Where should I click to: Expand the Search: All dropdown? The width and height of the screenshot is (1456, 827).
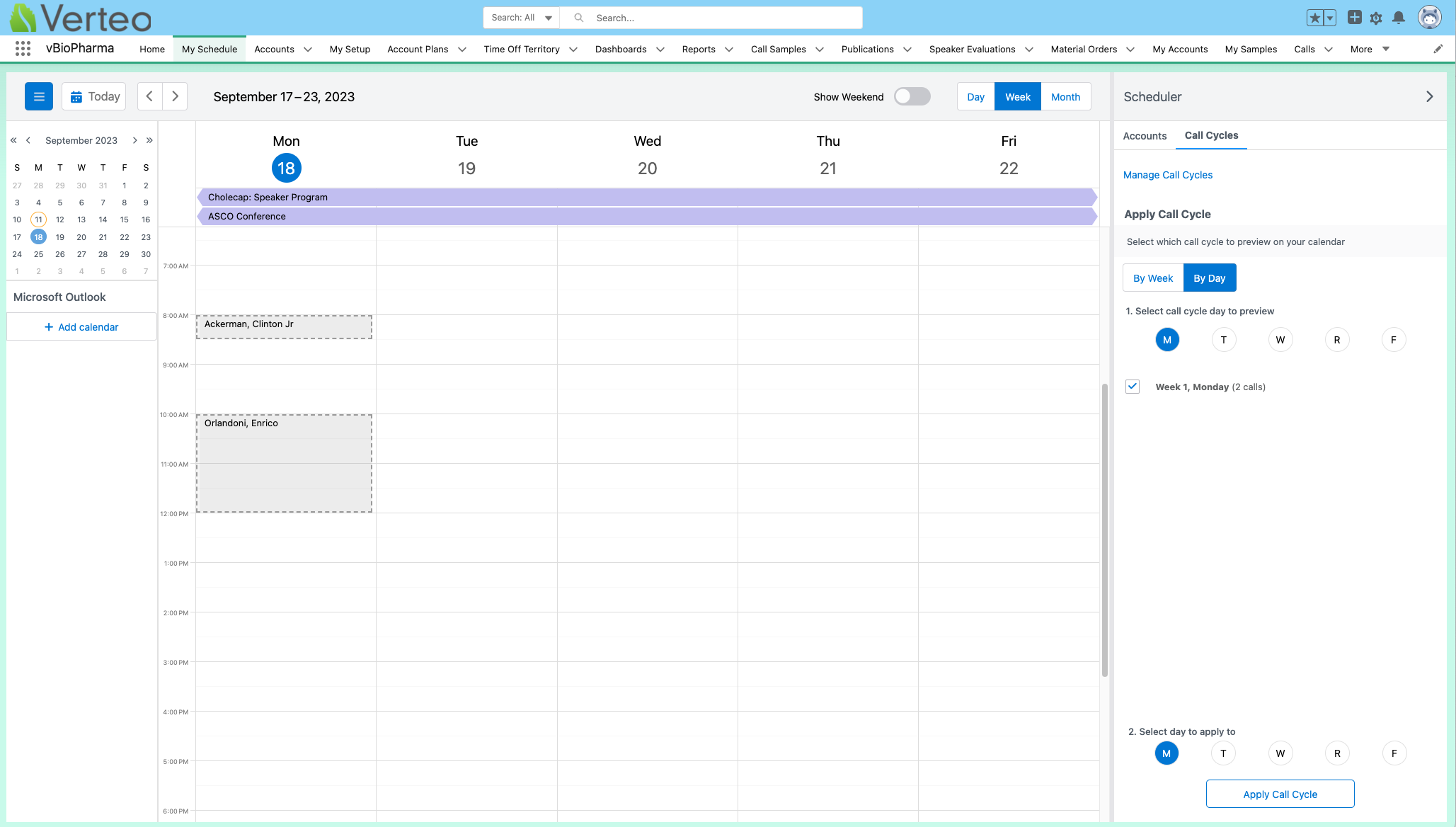[x=522, y=18]
